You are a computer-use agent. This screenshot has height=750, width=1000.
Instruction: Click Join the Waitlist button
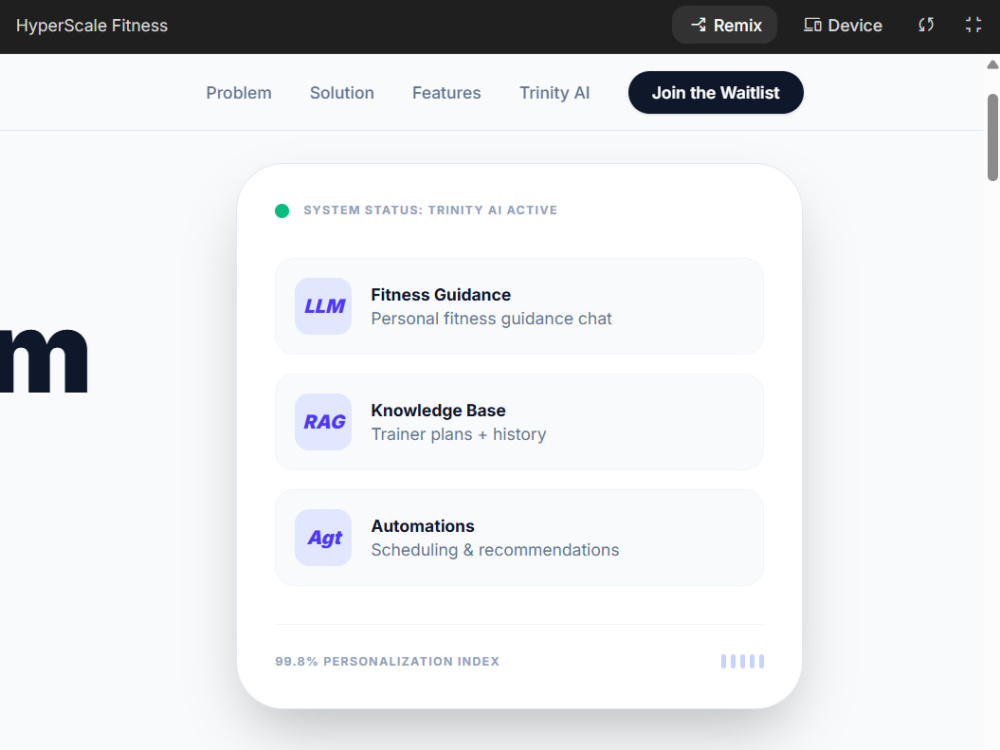716,93
